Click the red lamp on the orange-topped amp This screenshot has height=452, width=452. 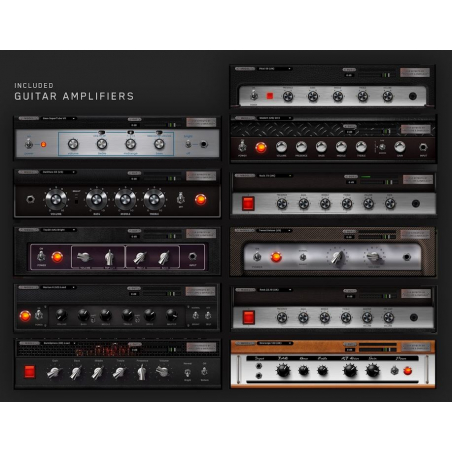click(407, 371)
